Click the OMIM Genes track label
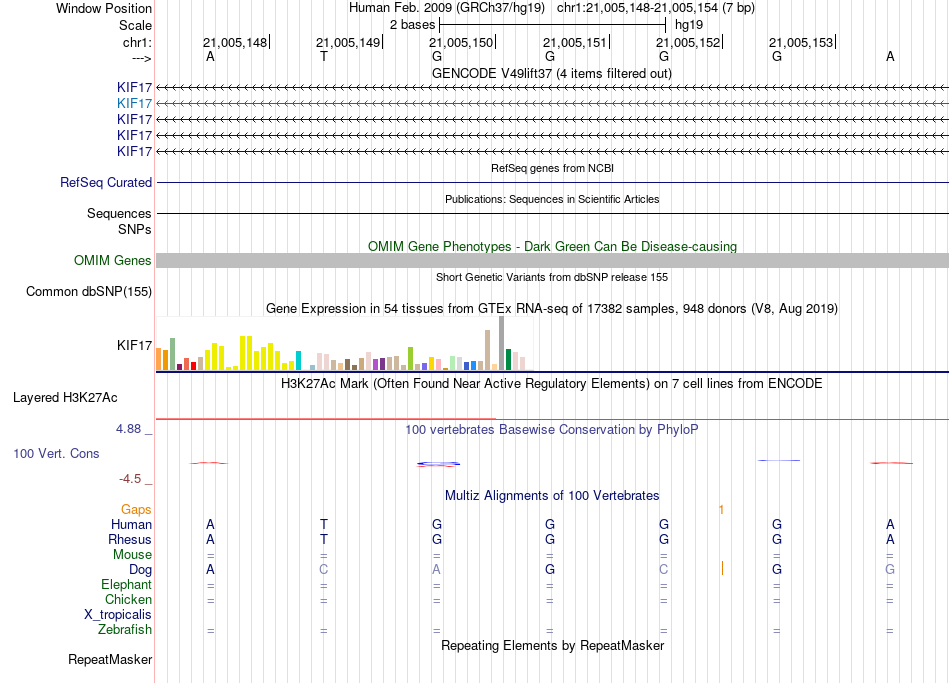Viewport: 950px width, 683px height. click(x=113, y=261)
